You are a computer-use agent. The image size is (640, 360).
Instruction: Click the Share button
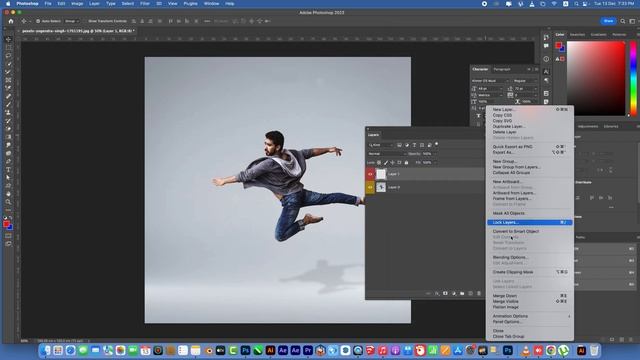point(608,21)
